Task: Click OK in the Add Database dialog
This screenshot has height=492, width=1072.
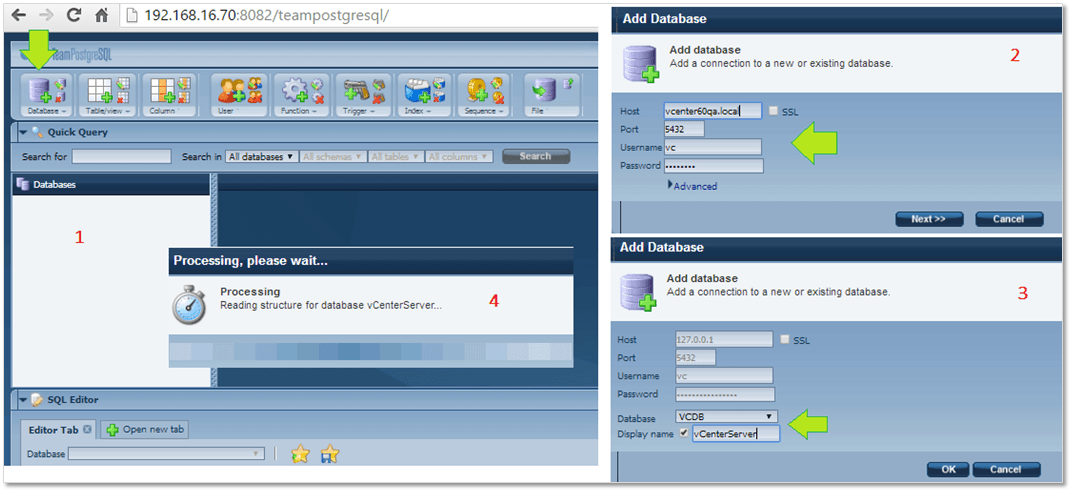Action: pos(948,469)
